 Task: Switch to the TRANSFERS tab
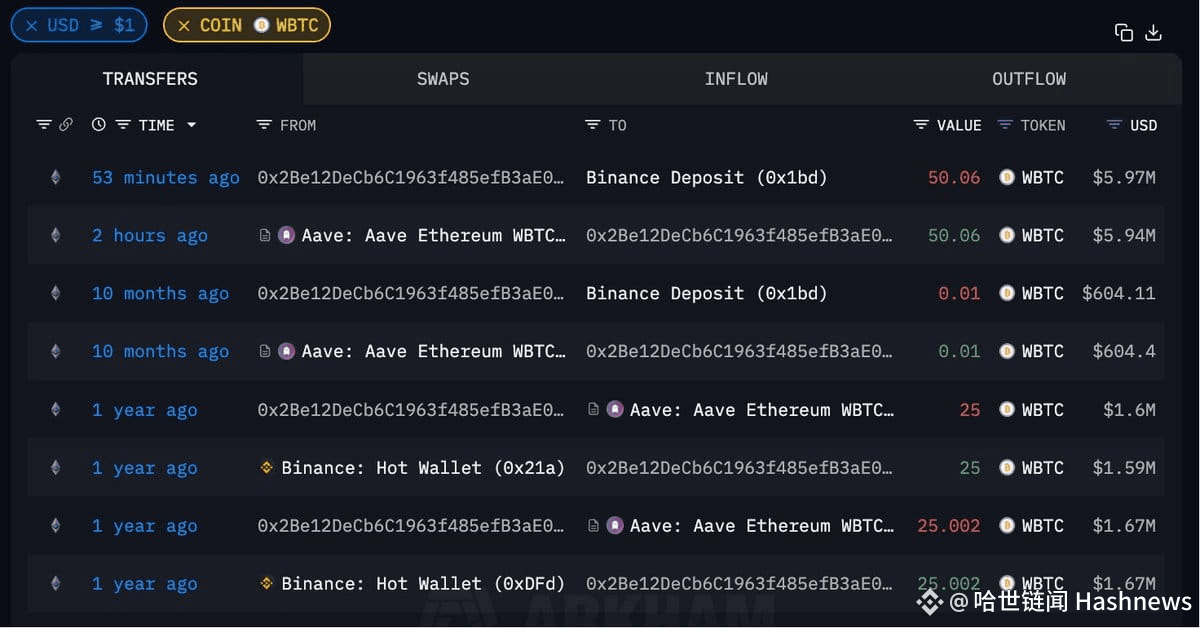[x=150, y=79]
